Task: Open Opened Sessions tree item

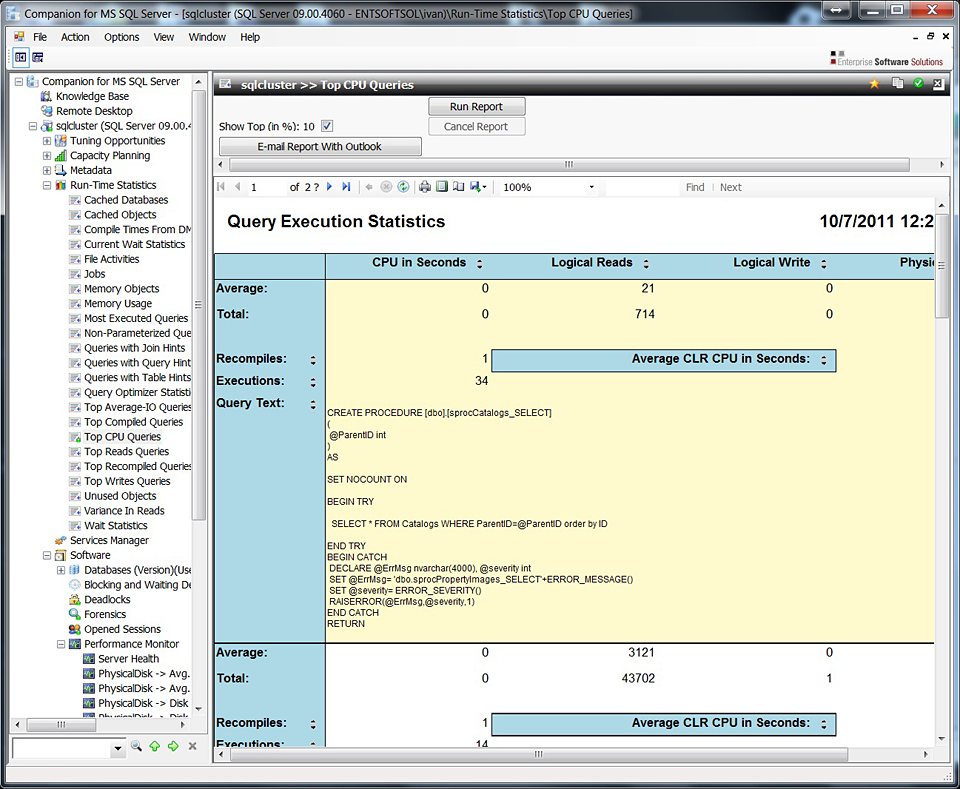Action: 122,629
